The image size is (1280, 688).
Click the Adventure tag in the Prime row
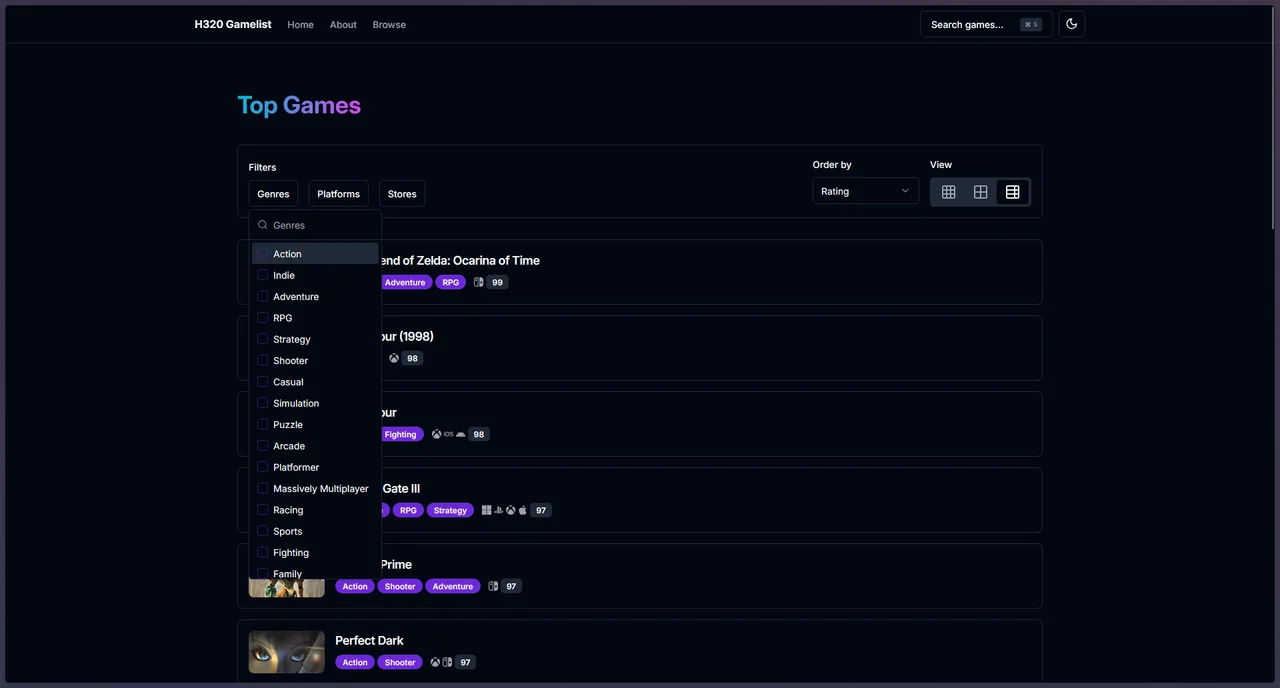(x=453, y=586)
